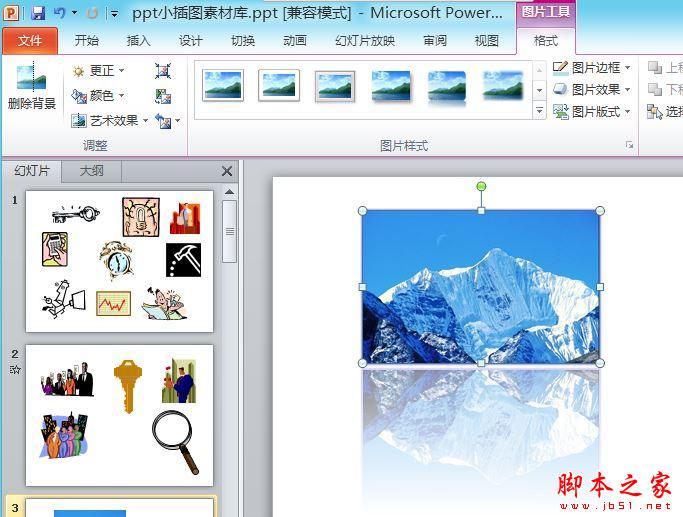The width and height of the screenshot is (683, 517).
Task: Click the bottom-center picture resize handle
Action: [x=481, y=363]
